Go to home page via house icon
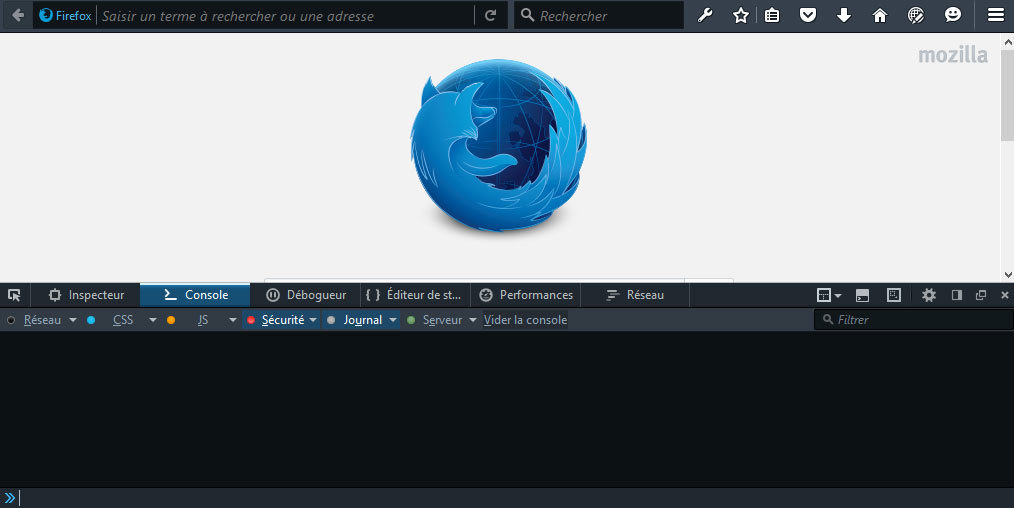Image resolution: width=1014 pixels, height=508 pixels. pyautogui.click(x=880, y=16)
